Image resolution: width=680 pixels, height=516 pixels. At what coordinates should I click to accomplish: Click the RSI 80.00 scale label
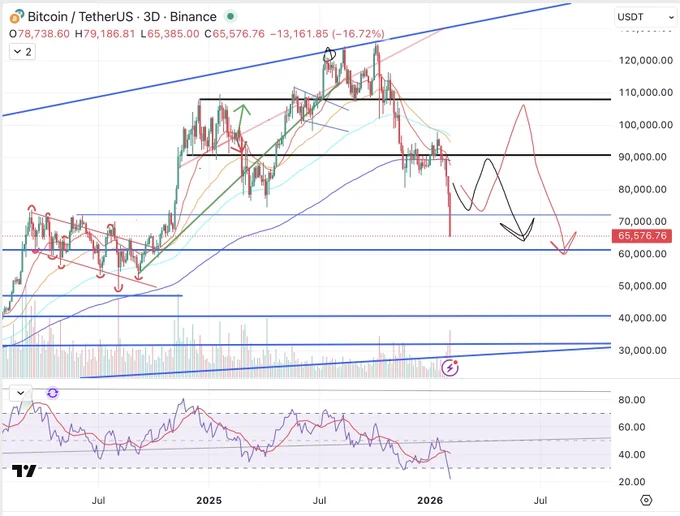632,400
